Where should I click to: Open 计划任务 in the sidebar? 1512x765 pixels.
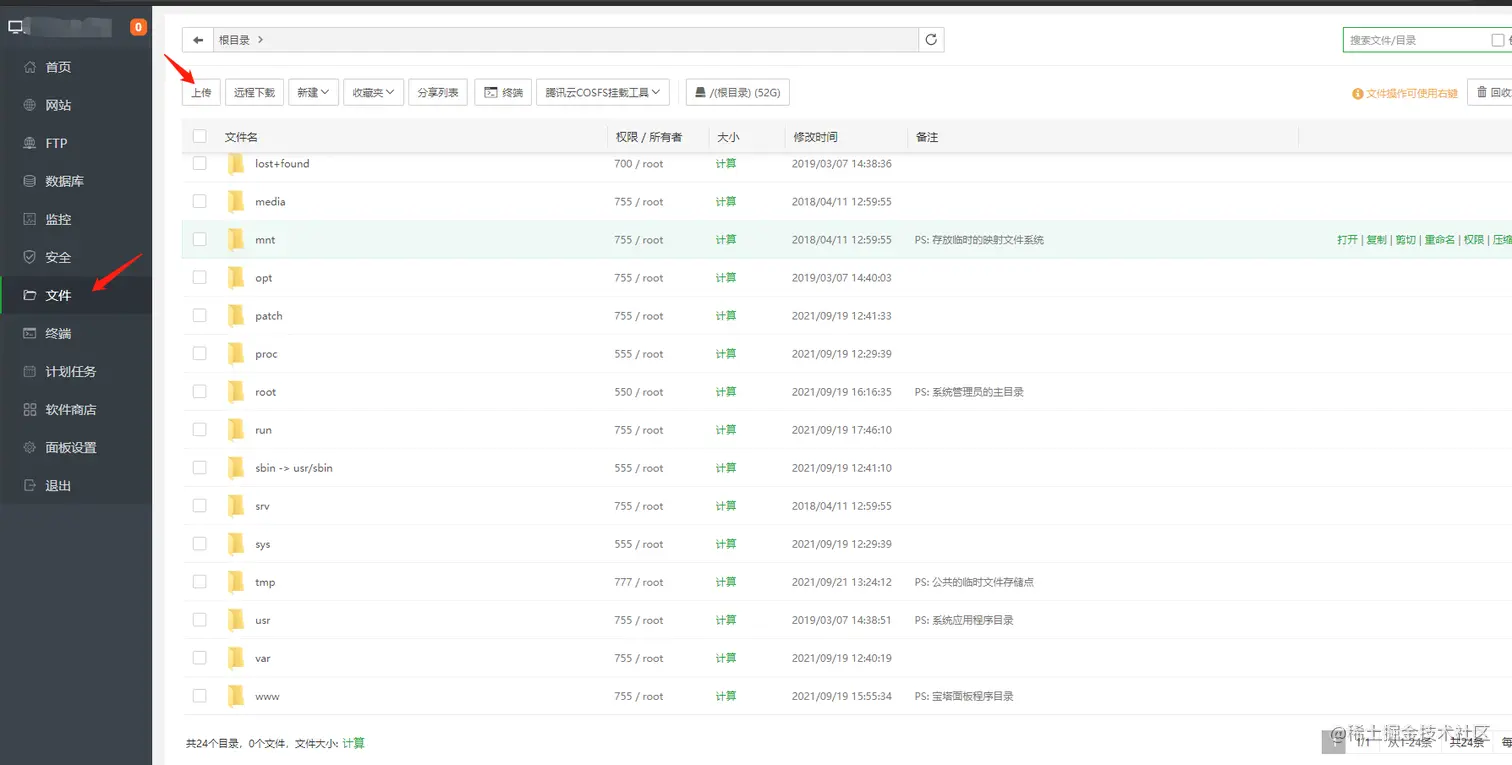pyautogui.click(x=76, y=371)
